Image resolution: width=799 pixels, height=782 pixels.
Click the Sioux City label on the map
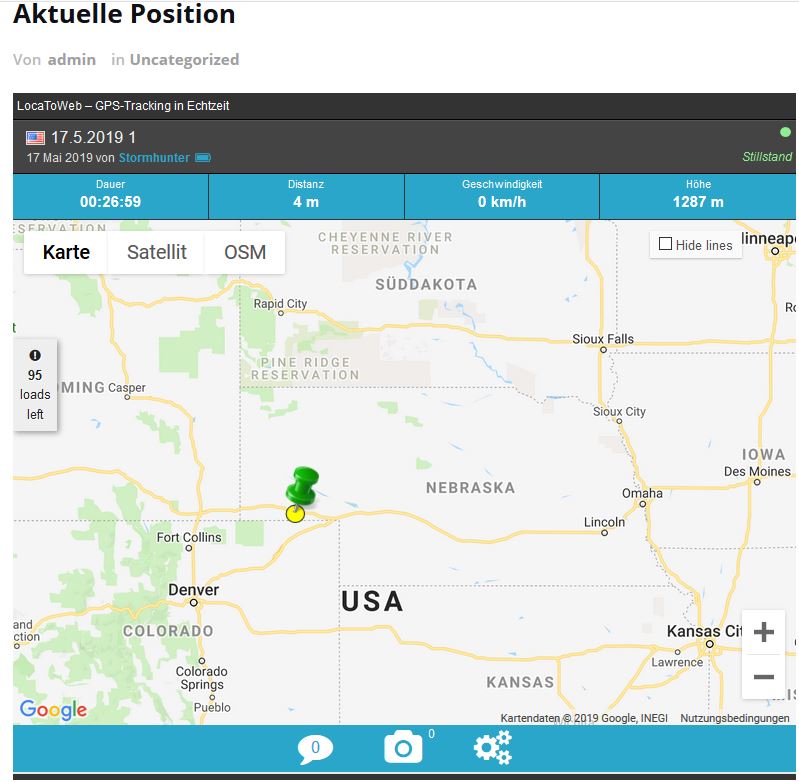coord(619,411)
